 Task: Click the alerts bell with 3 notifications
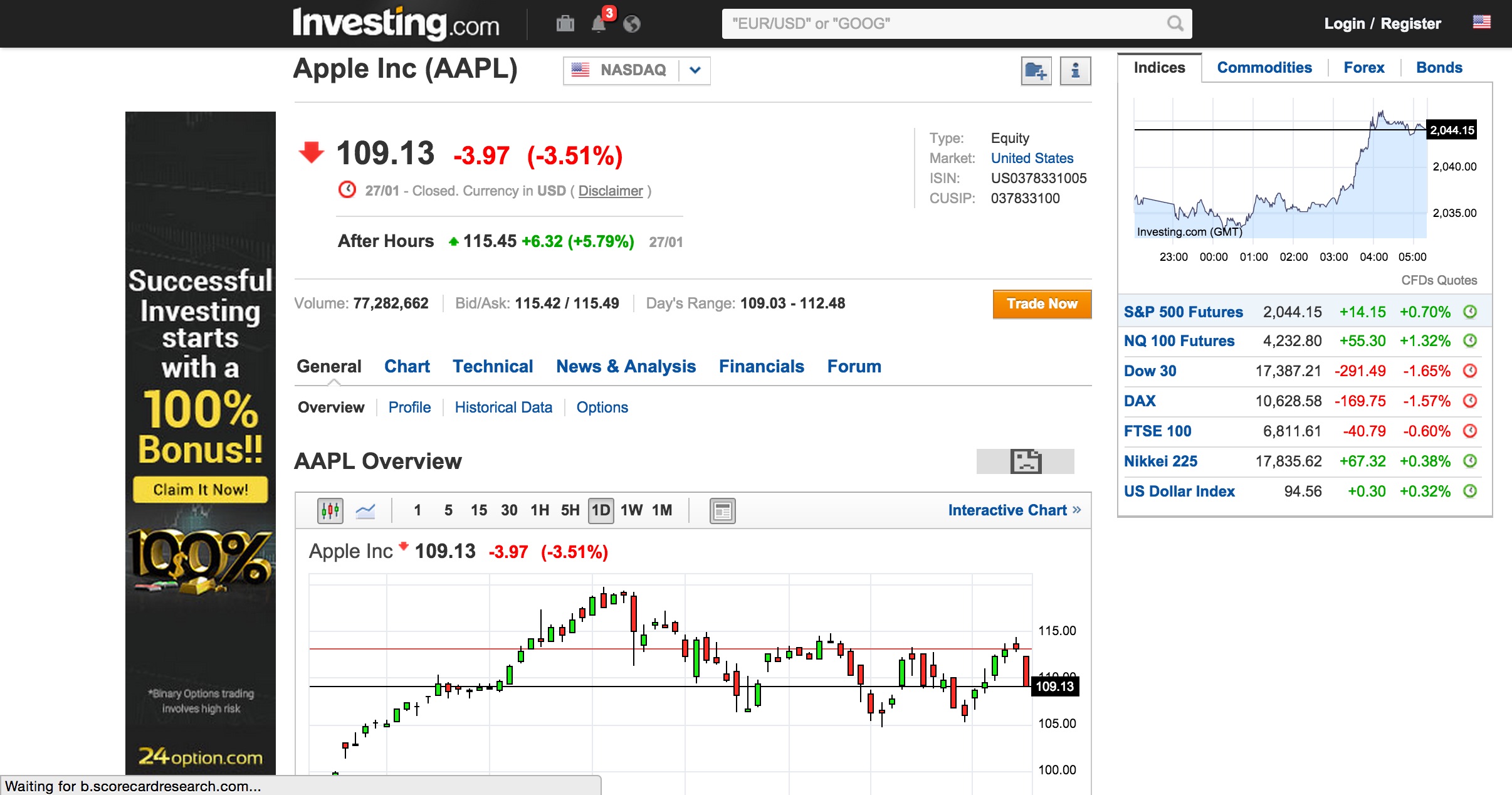tap(599, 24)
